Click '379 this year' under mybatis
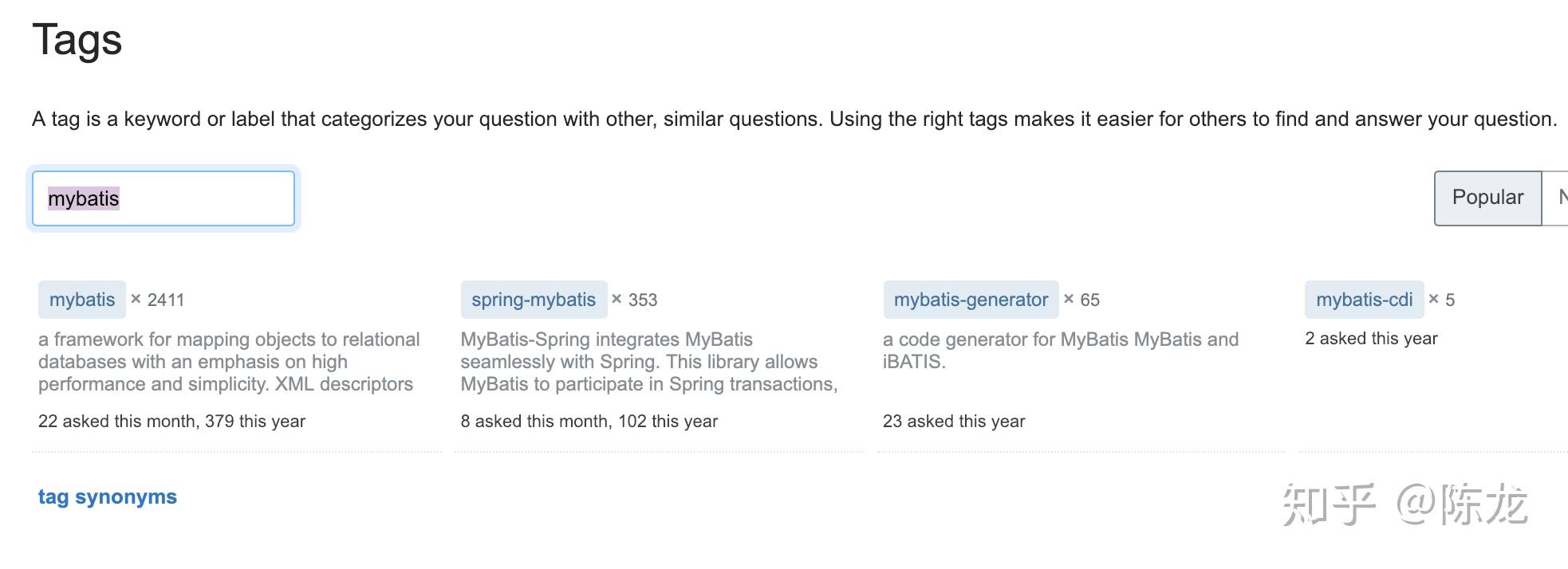The height and width of the screenshot is (569, 1568). pos(255,421)
